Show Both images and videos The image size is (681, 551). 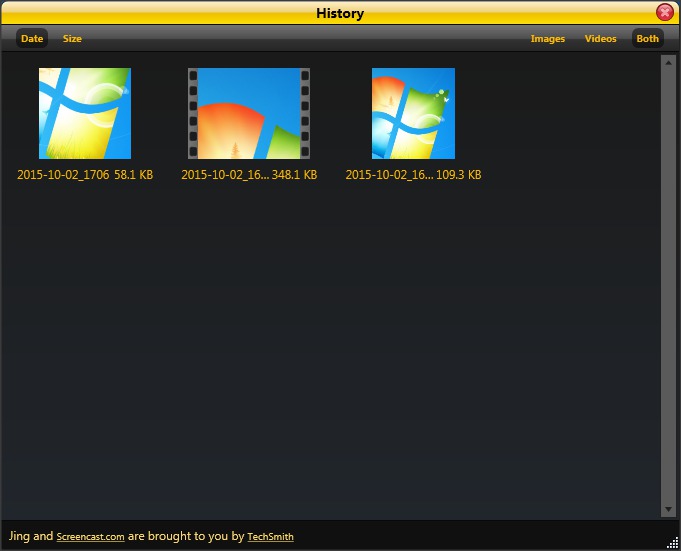647,39
